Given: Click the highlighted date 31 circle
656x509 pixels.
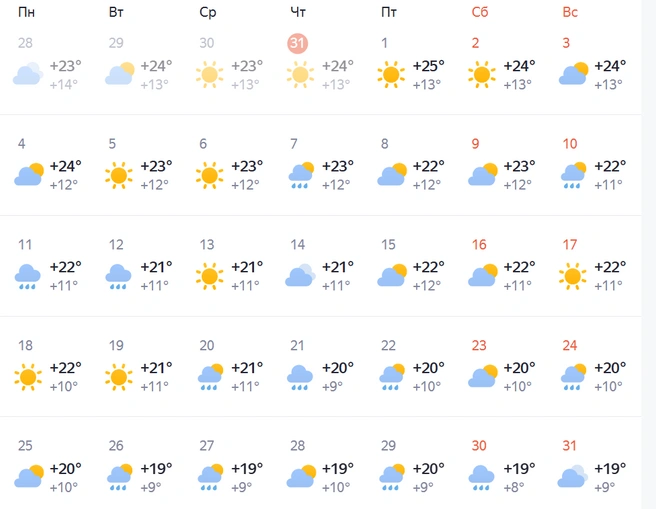Looking at the screenshot, I should 297,43.
